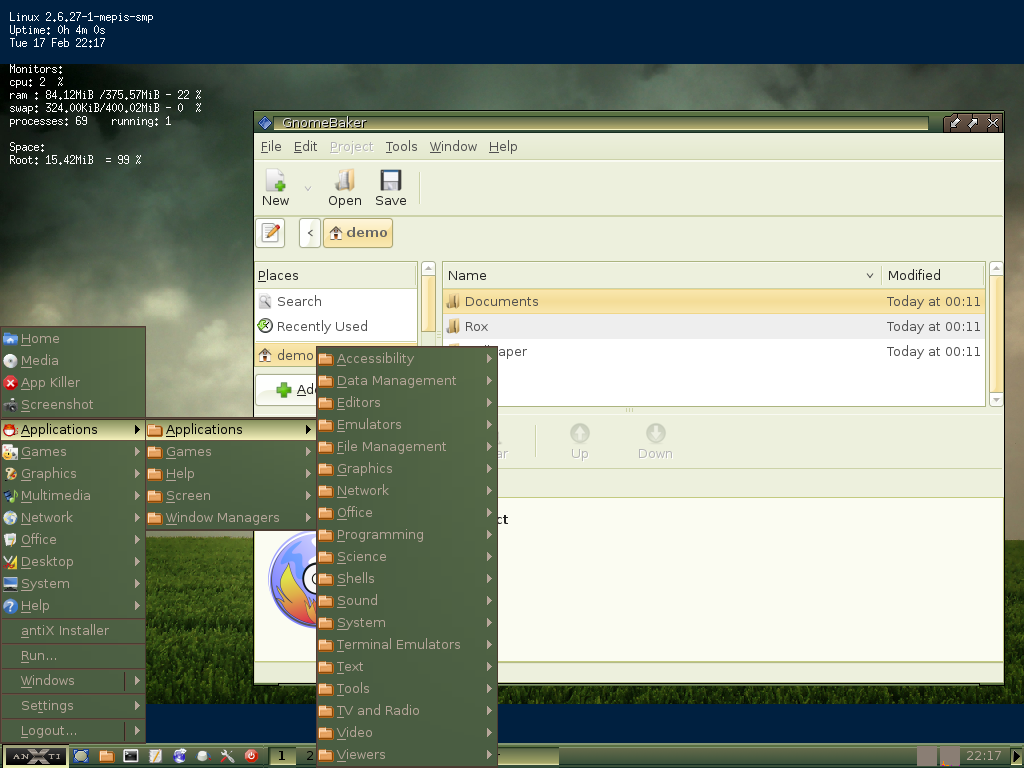The height and width of the screenshot is (768, 1024).
Task: Click the red X App Killer icon
Action: tap(10, 383)
